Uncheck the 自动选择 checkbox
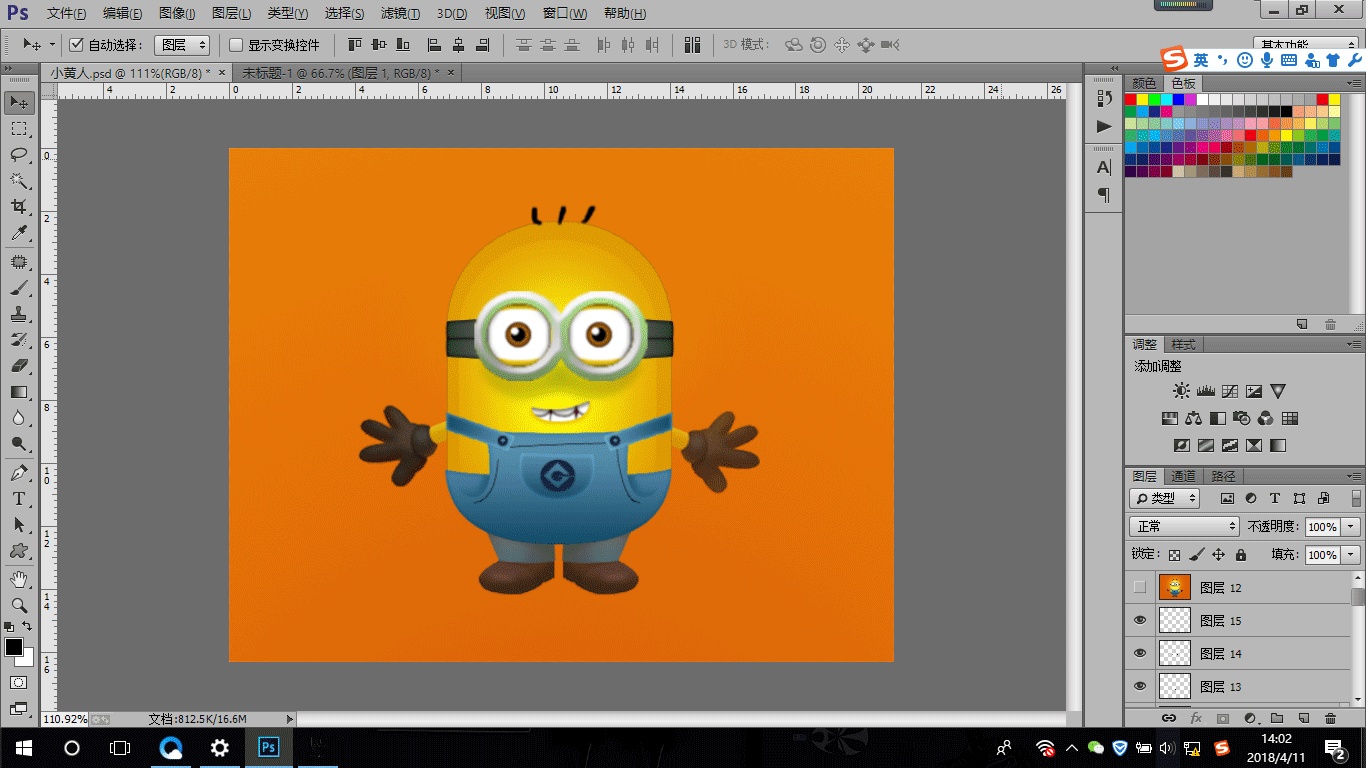This screenshot has height=768, width=1366. pos(77,45)
